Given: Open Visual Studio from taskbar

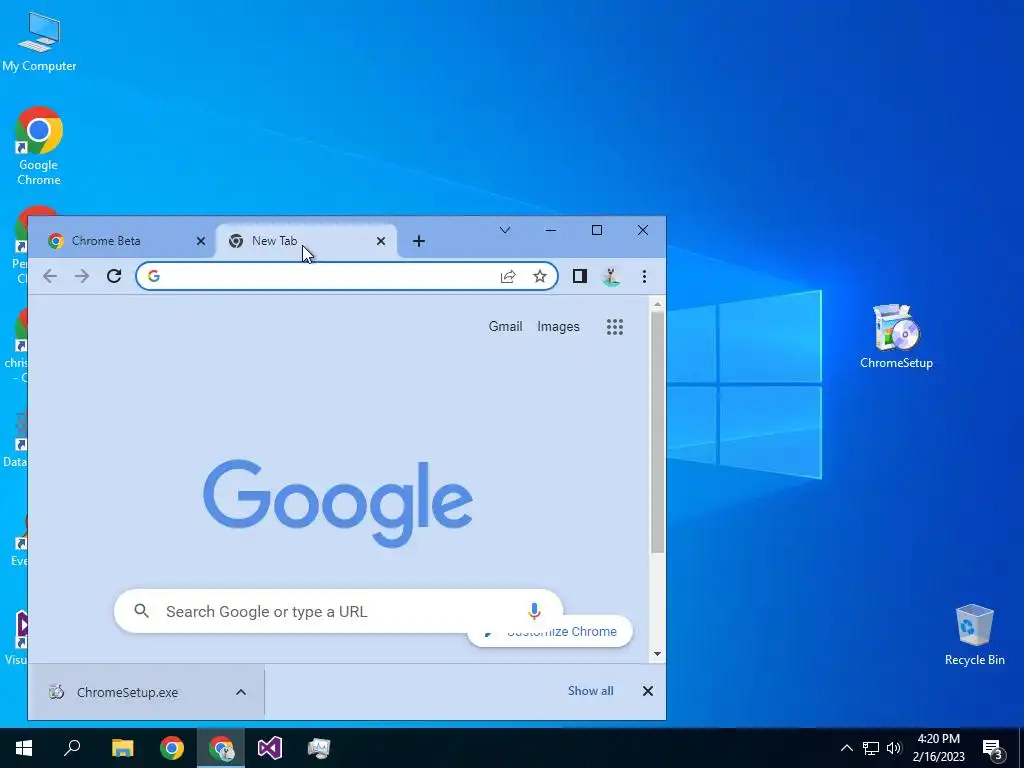Looking at the screenshot, I should pos(270,748).
